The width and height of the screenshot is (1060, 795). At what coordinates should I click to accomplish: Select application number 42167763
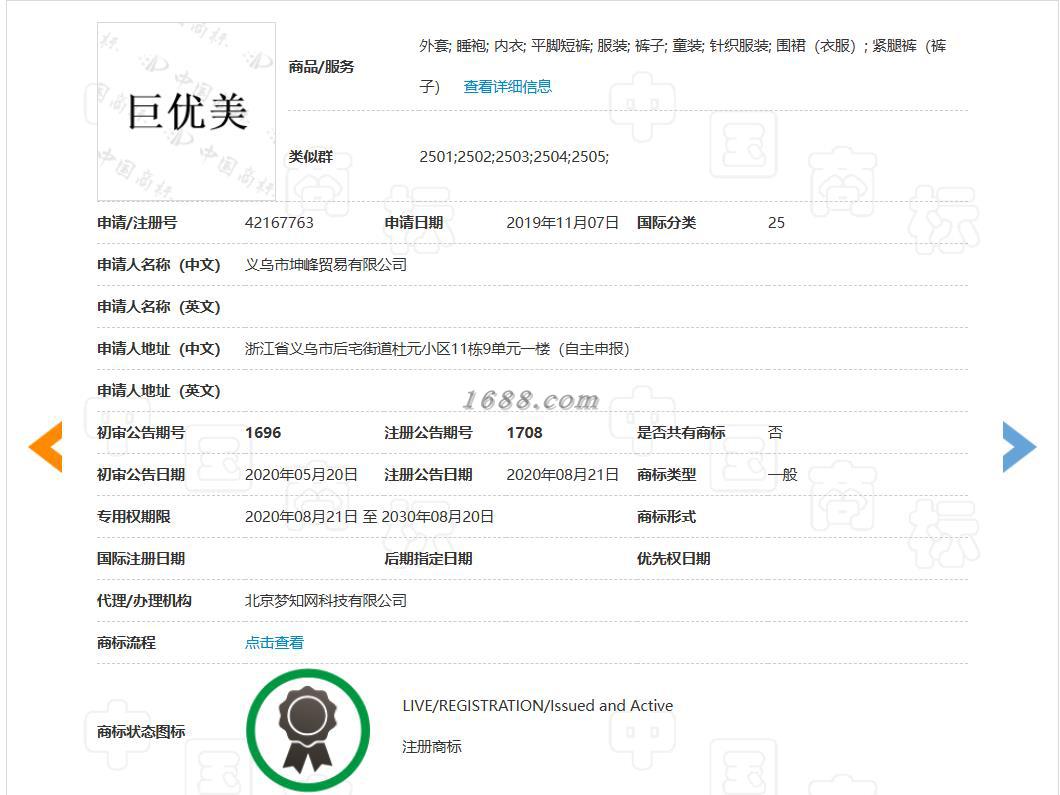tap(279, 223)
